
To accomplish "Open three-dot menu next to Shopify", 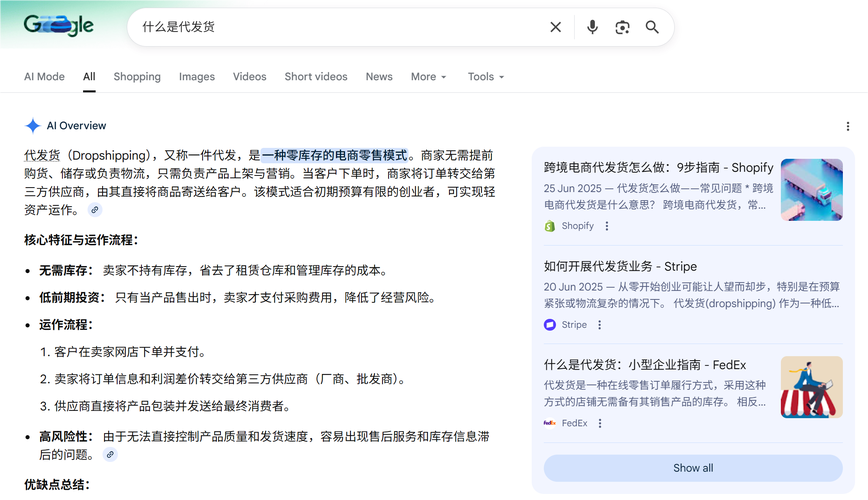I will coord(607,226).
